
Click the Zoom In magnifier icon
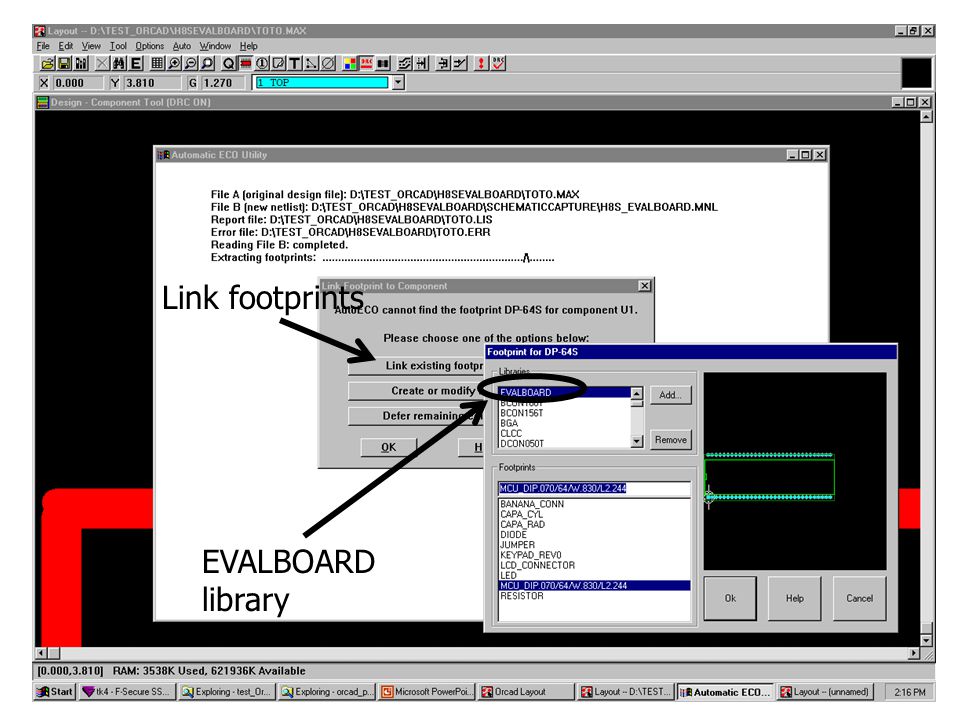click(x=174, y=64)
